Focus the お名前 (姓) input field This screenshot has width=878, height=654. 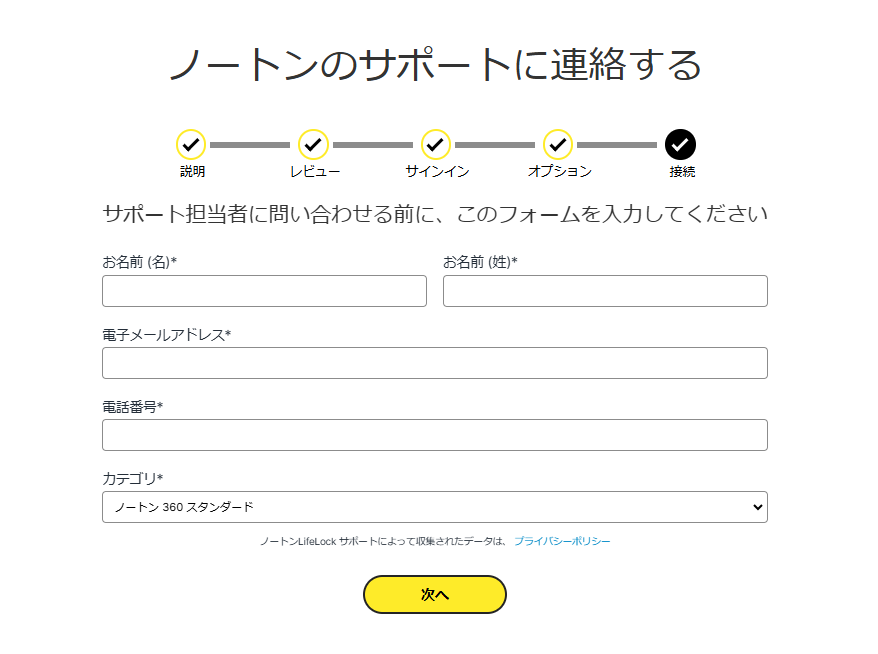[605, 291]
